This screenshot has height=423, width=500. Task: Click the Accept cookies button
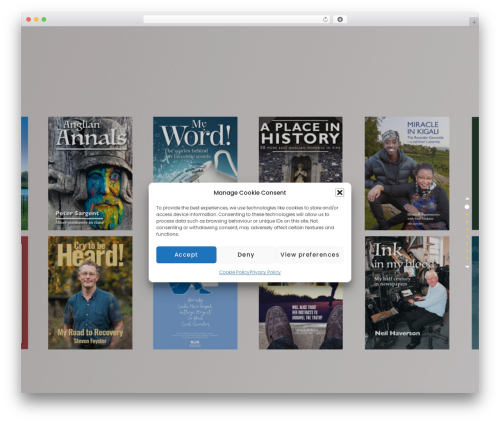click(x=186, y=255)
